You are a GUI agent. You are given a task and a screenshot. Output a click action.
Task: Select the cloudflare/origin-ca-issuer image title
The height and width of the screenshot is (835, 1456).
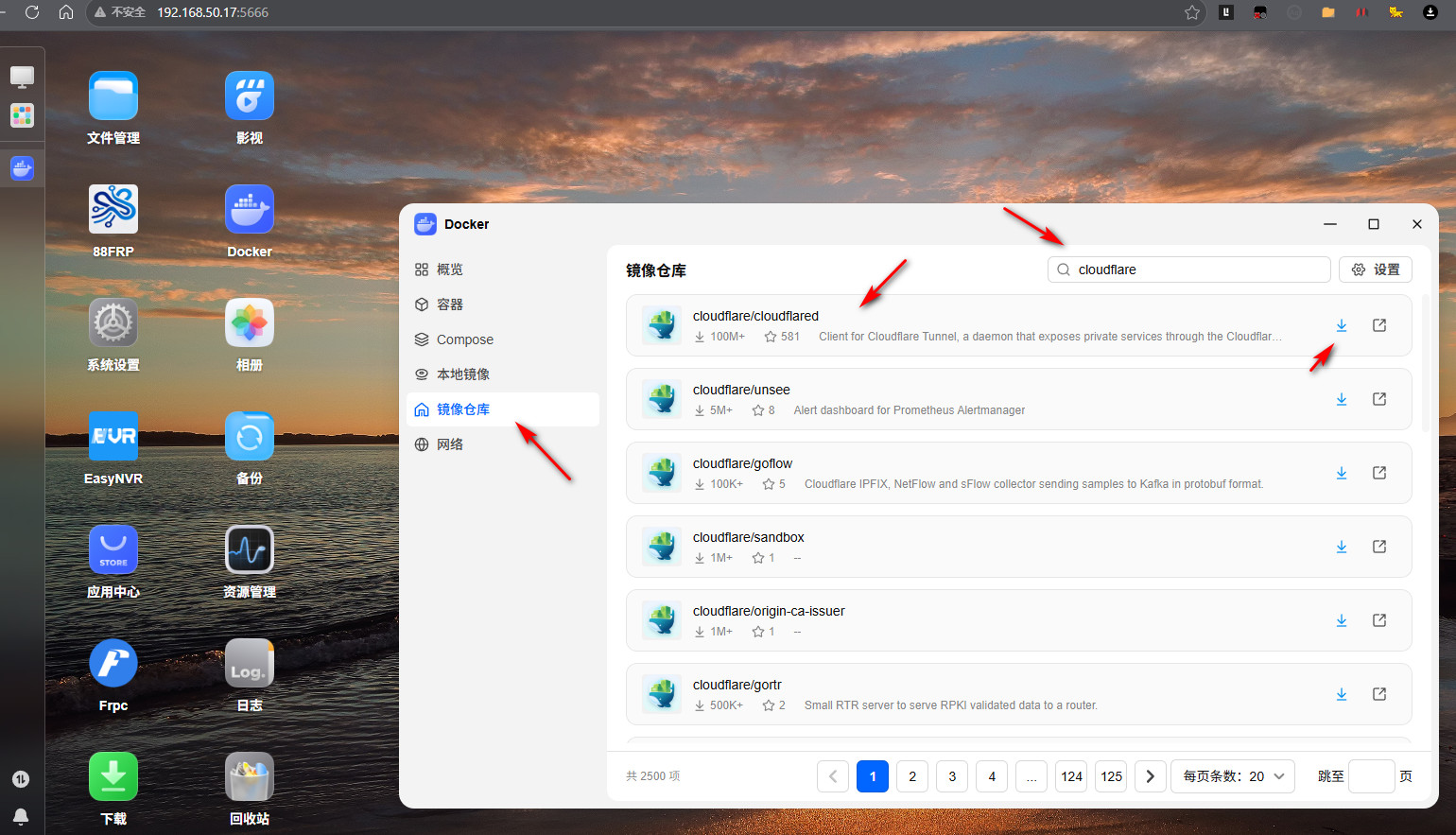coord(769,611)
